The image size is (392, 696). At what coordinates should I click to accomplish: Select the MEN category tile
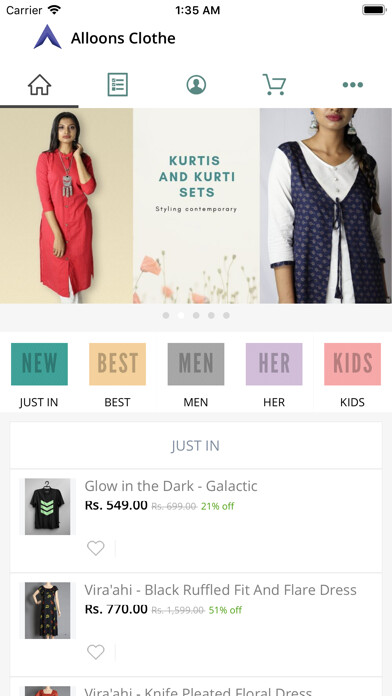196,364
